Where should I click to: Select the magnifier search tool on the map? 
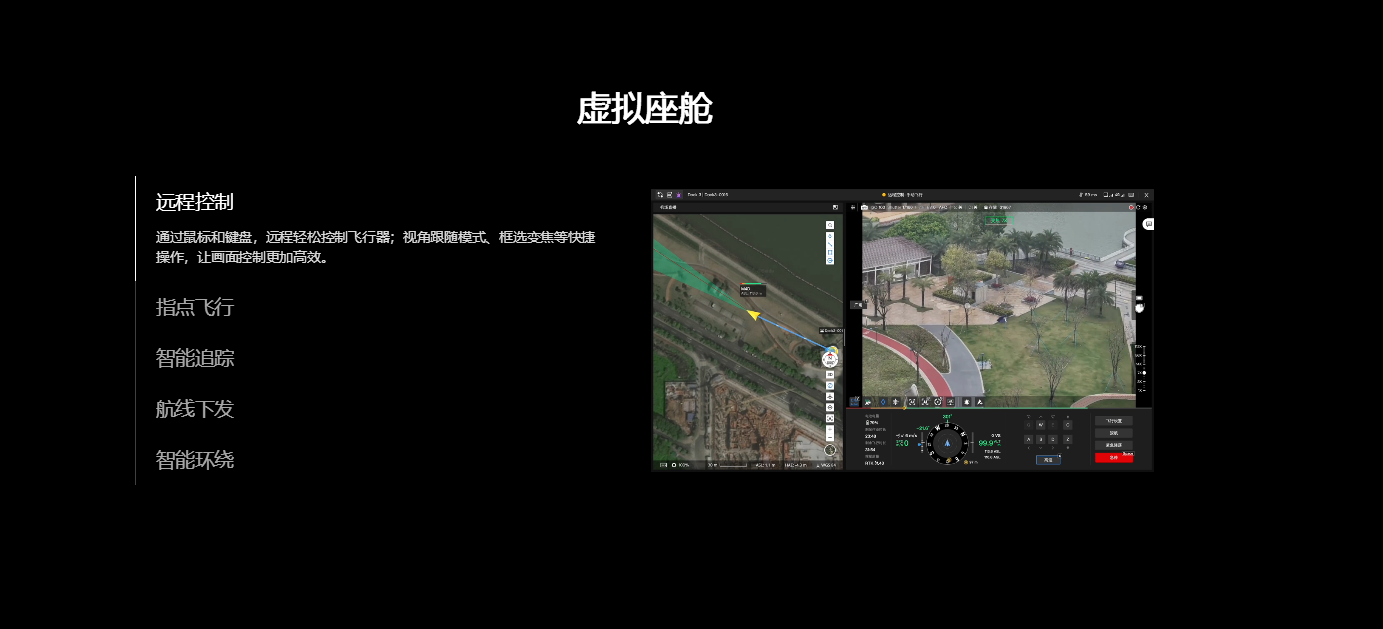[830, 224]
